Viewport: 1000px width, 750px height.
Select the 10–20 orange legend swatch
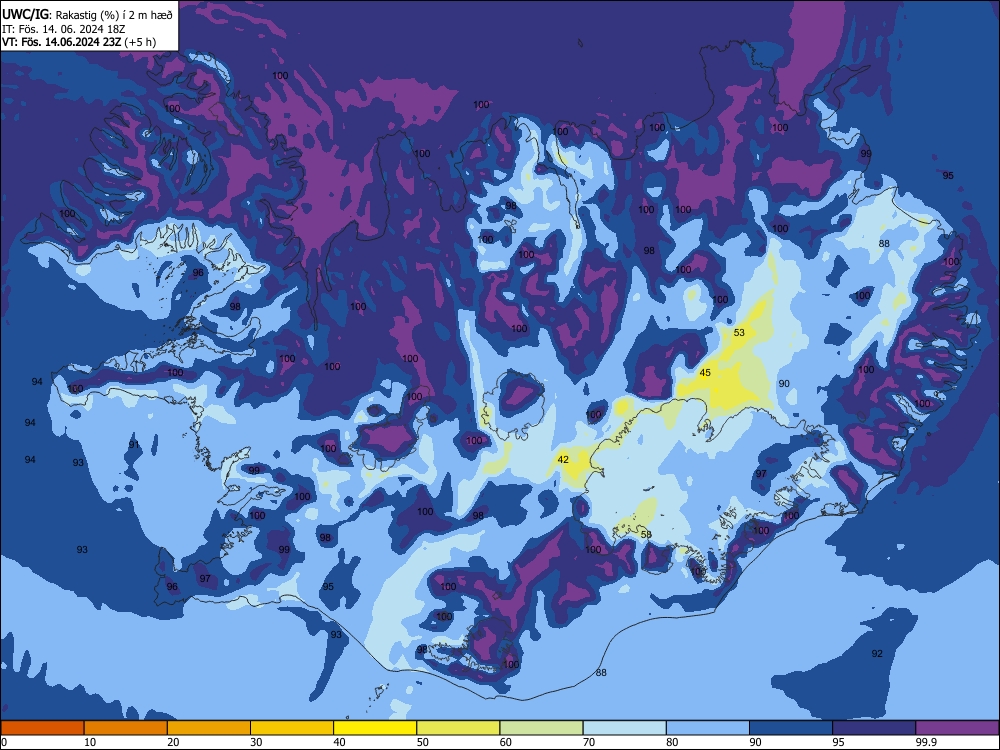pos(126,728)
